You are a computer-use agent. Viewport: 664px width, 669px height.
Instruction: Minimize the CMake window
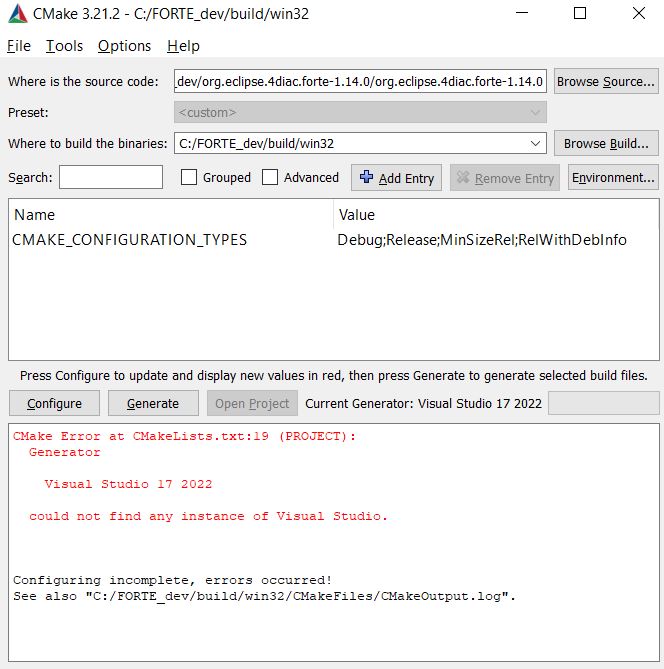pos(522,13)
